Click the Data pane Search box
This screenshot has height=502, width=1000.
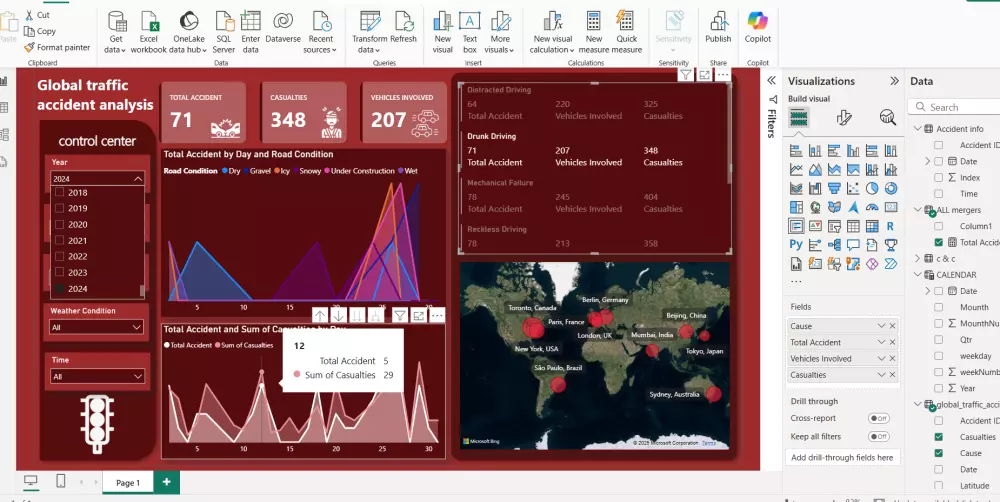[957, 107]
